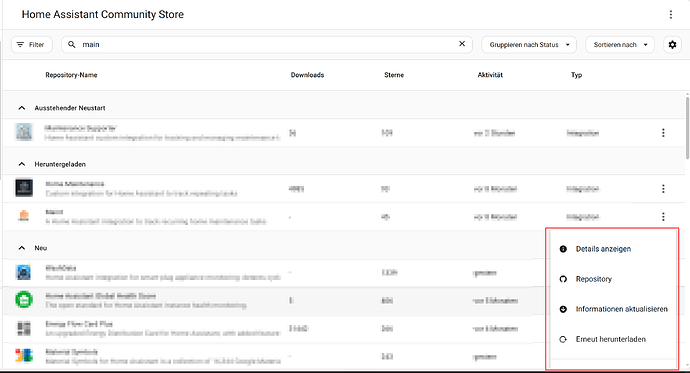Select Erneut herunterladen in the menu
The height and width of the screenshot is (373, 690).
click(613, 339)
